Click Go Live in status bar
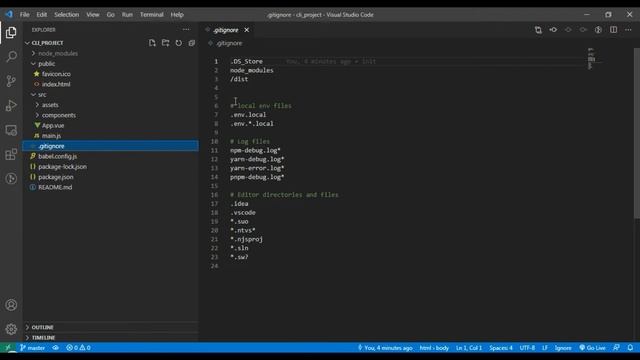 point(592,348)
